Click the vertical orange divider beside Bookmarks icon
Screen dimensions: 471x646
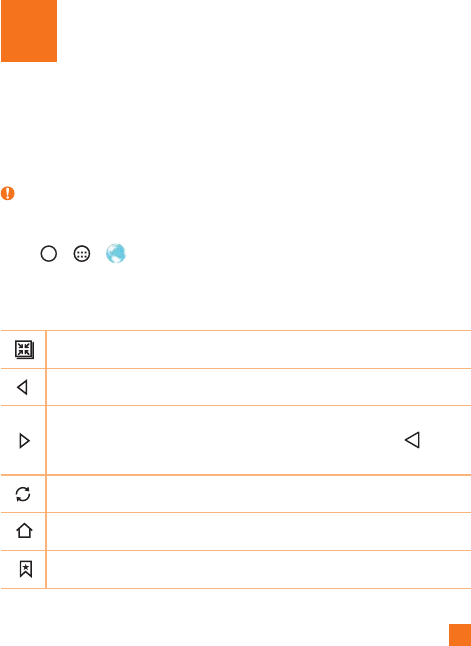pos(46,569)
